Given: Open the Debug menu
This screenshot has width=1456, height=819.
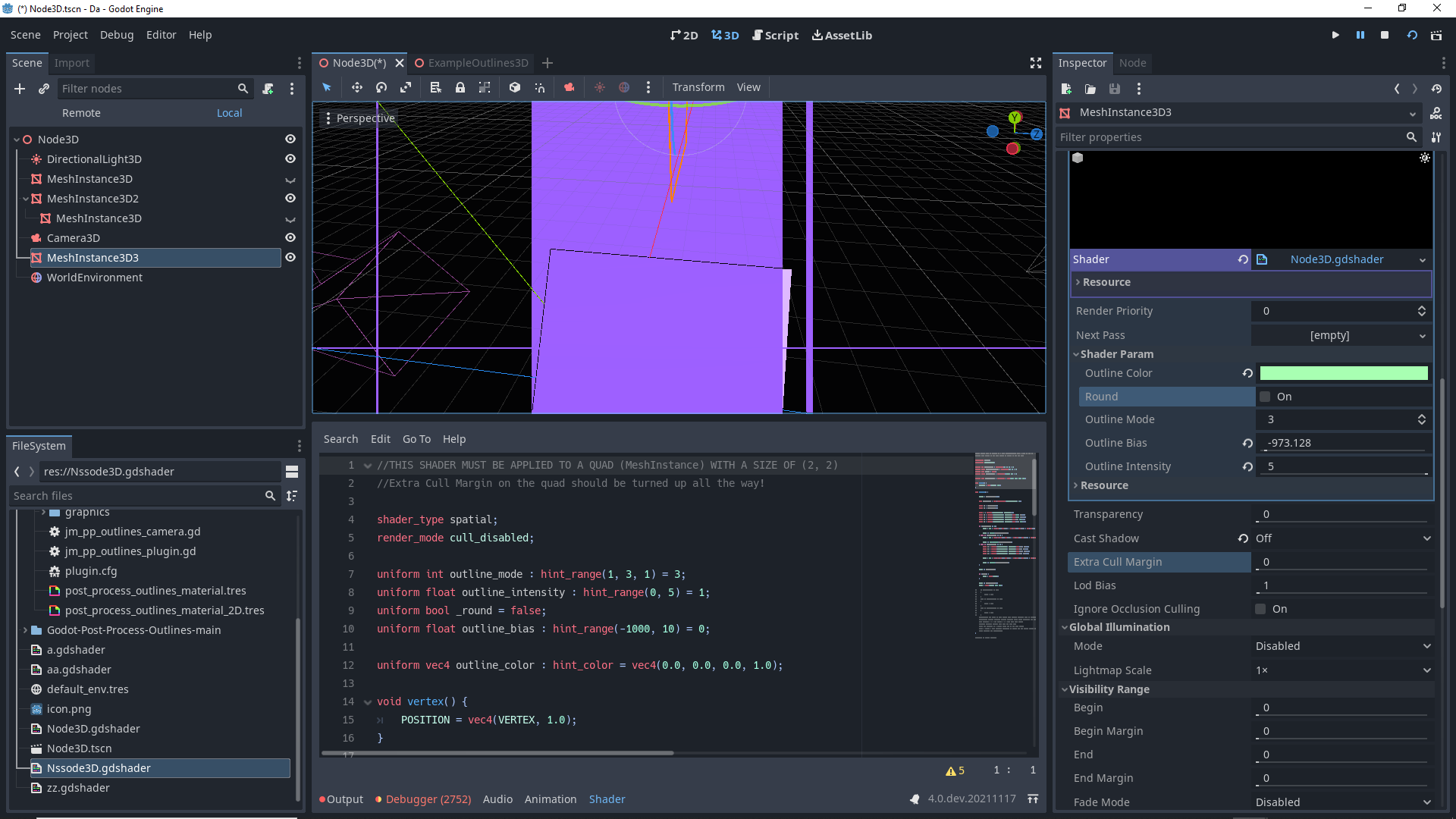Looking at the screenshot, I should tap(116, 35).
